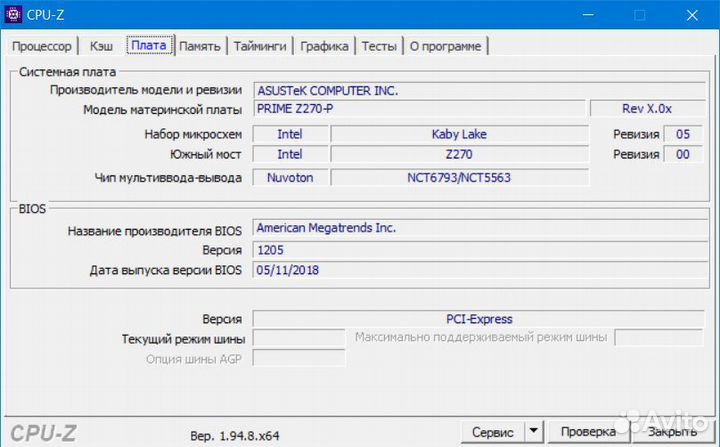720x447 pixels.
Task: Click the American Megatrends Inc. field
Action: click(473, 229)
